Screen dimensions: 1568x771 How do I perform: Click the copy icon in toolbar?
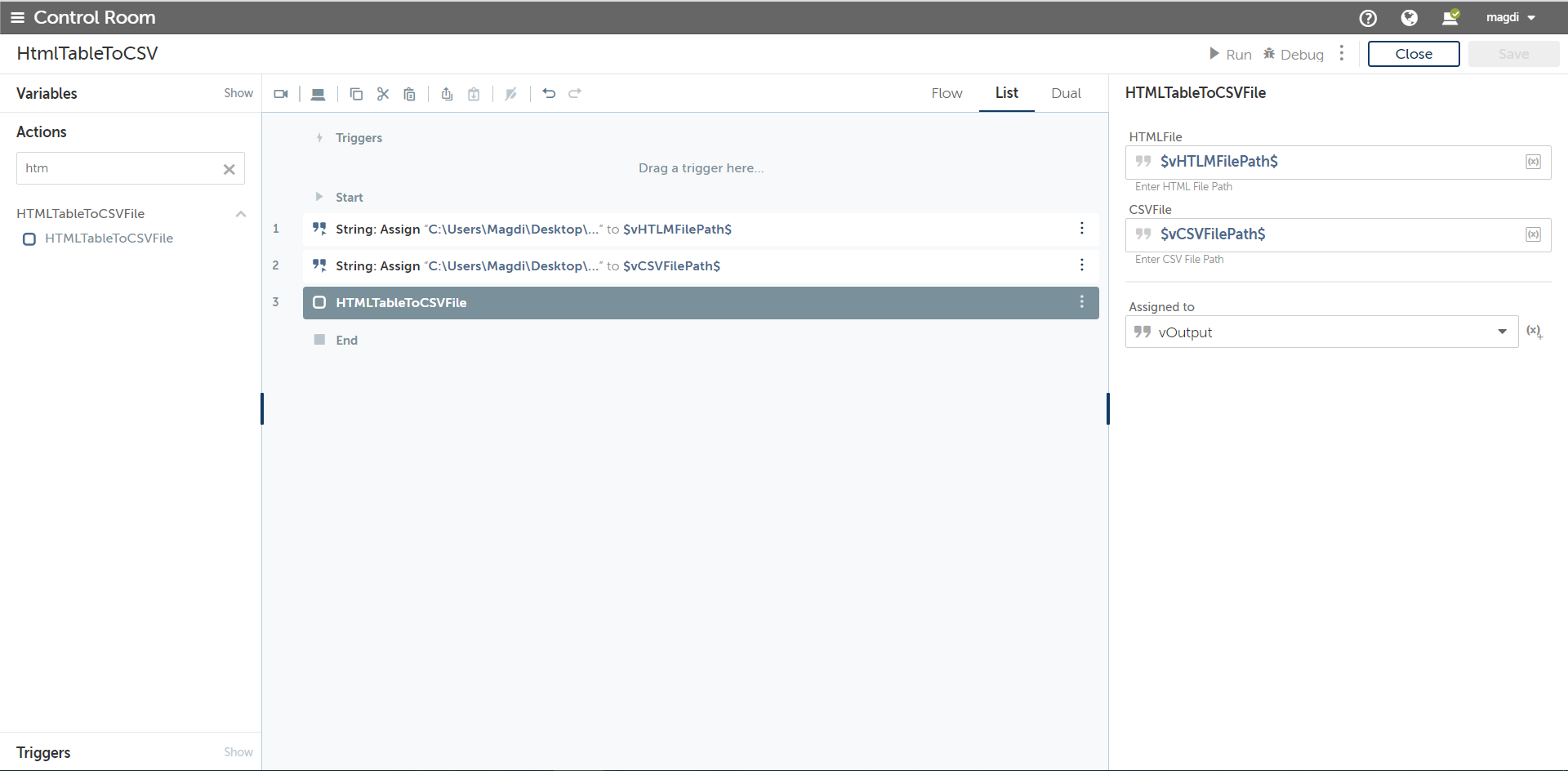pyautogui.click(x=356, y=94)
